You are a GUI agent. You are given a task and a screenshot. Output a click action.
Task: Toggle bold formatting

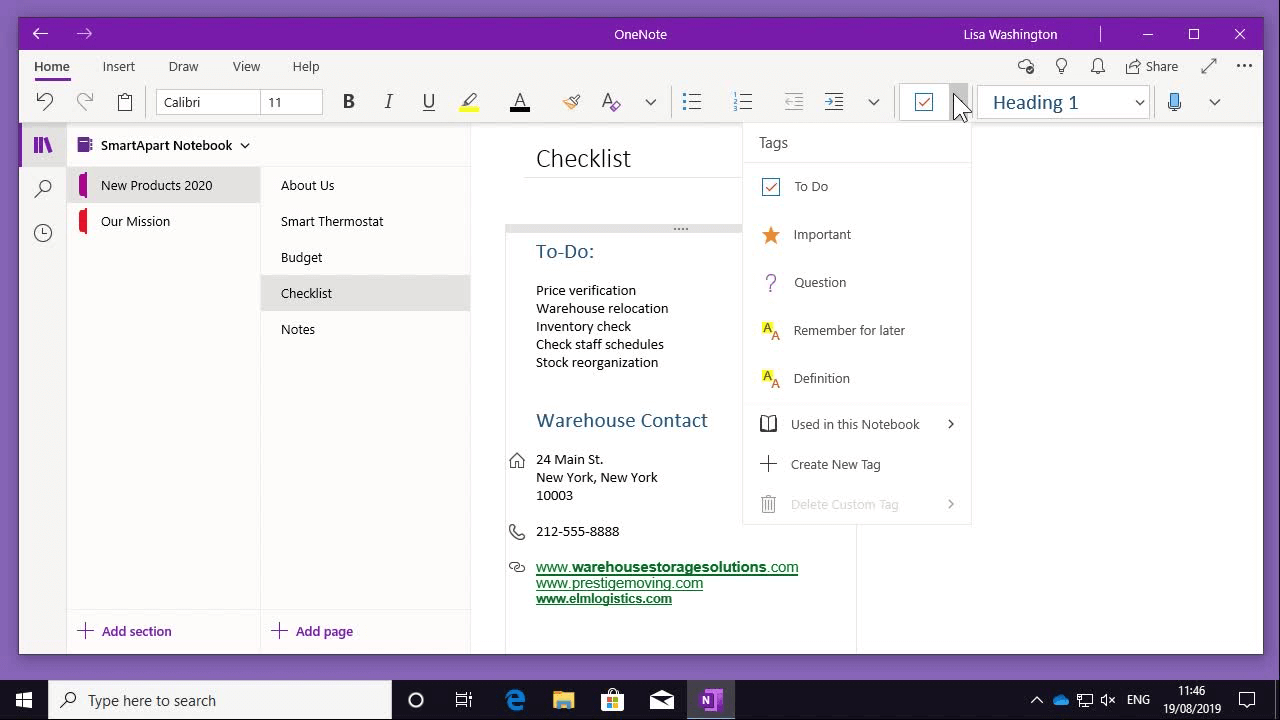(348, 101)
